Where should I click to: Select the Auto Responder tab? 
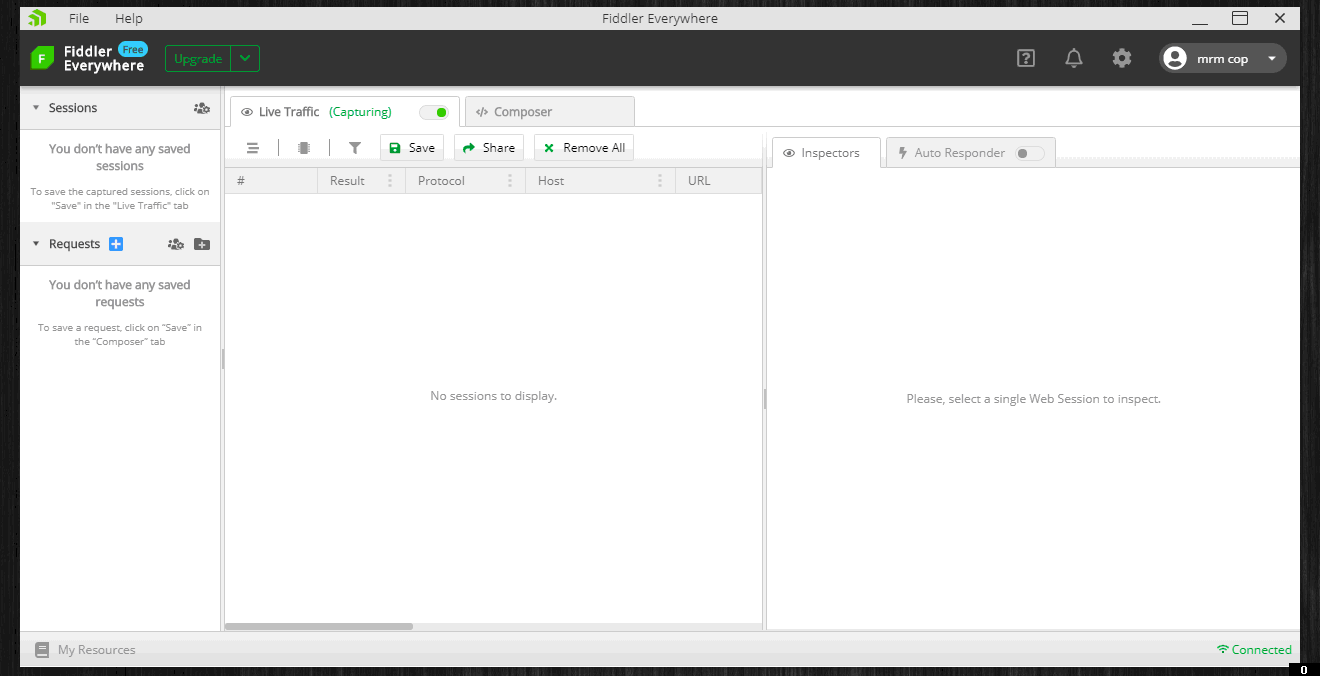(x=971, y=153)
